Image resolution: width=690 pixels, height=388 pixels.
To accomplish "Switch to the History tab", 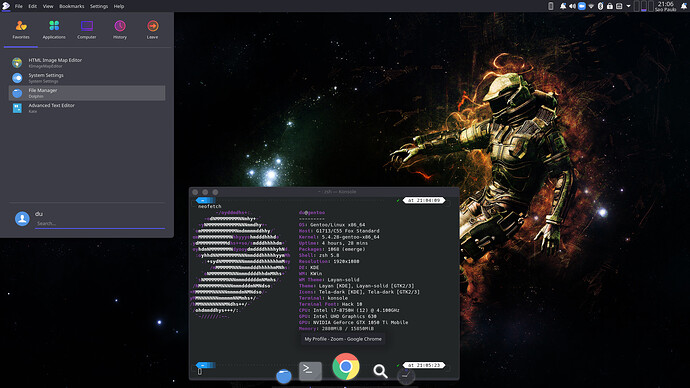I will pyautogui.click(x=120, y=29).
